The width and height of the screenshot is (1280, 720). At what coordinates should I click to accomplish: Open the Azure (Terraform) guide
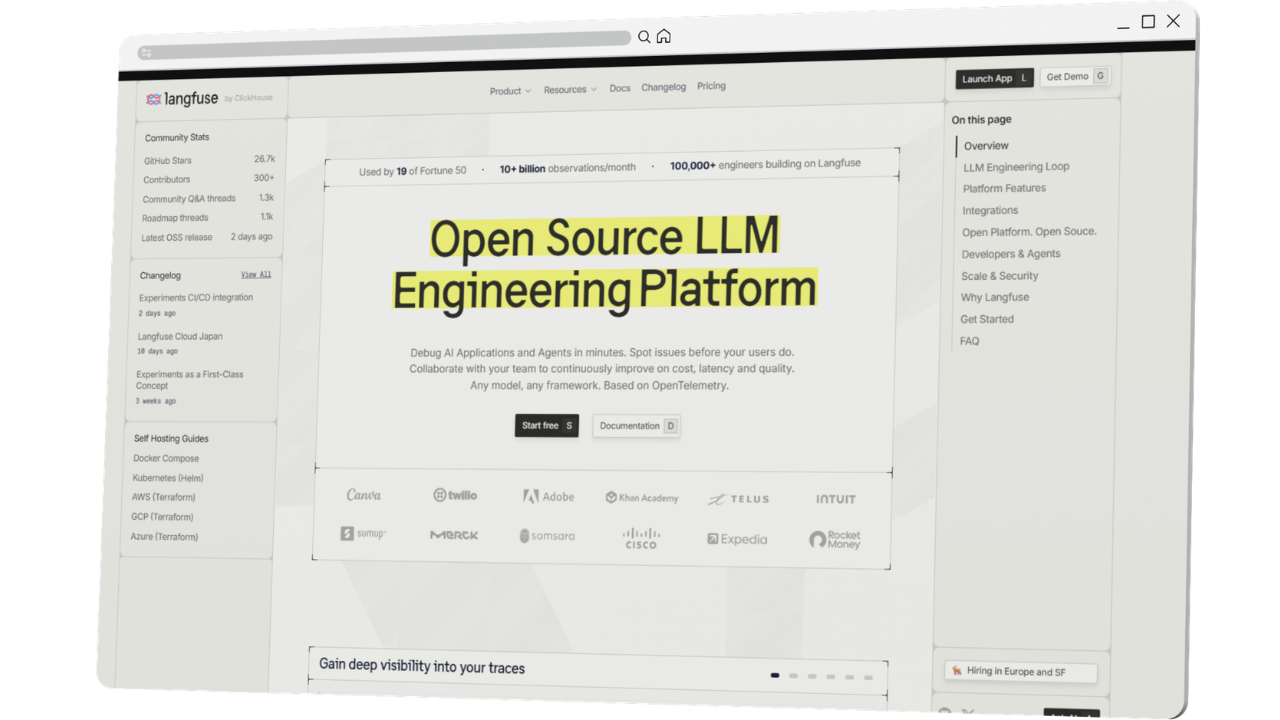[164, 537]
